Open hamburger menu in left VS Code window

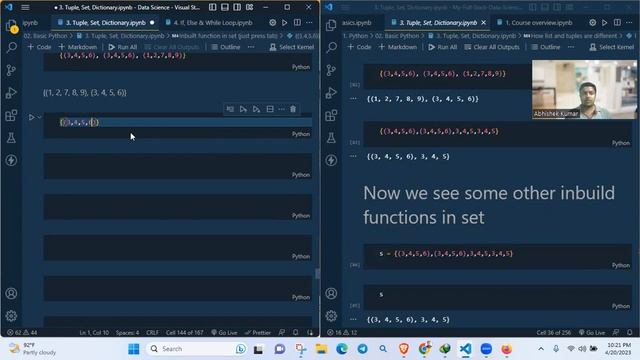point(25,7)
